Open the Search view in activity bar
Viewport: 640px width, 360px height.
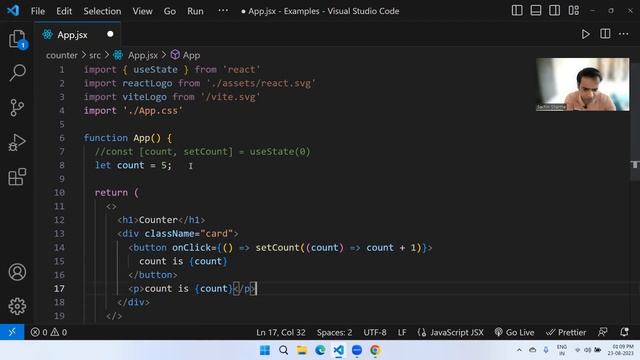(x=17, y=73)
